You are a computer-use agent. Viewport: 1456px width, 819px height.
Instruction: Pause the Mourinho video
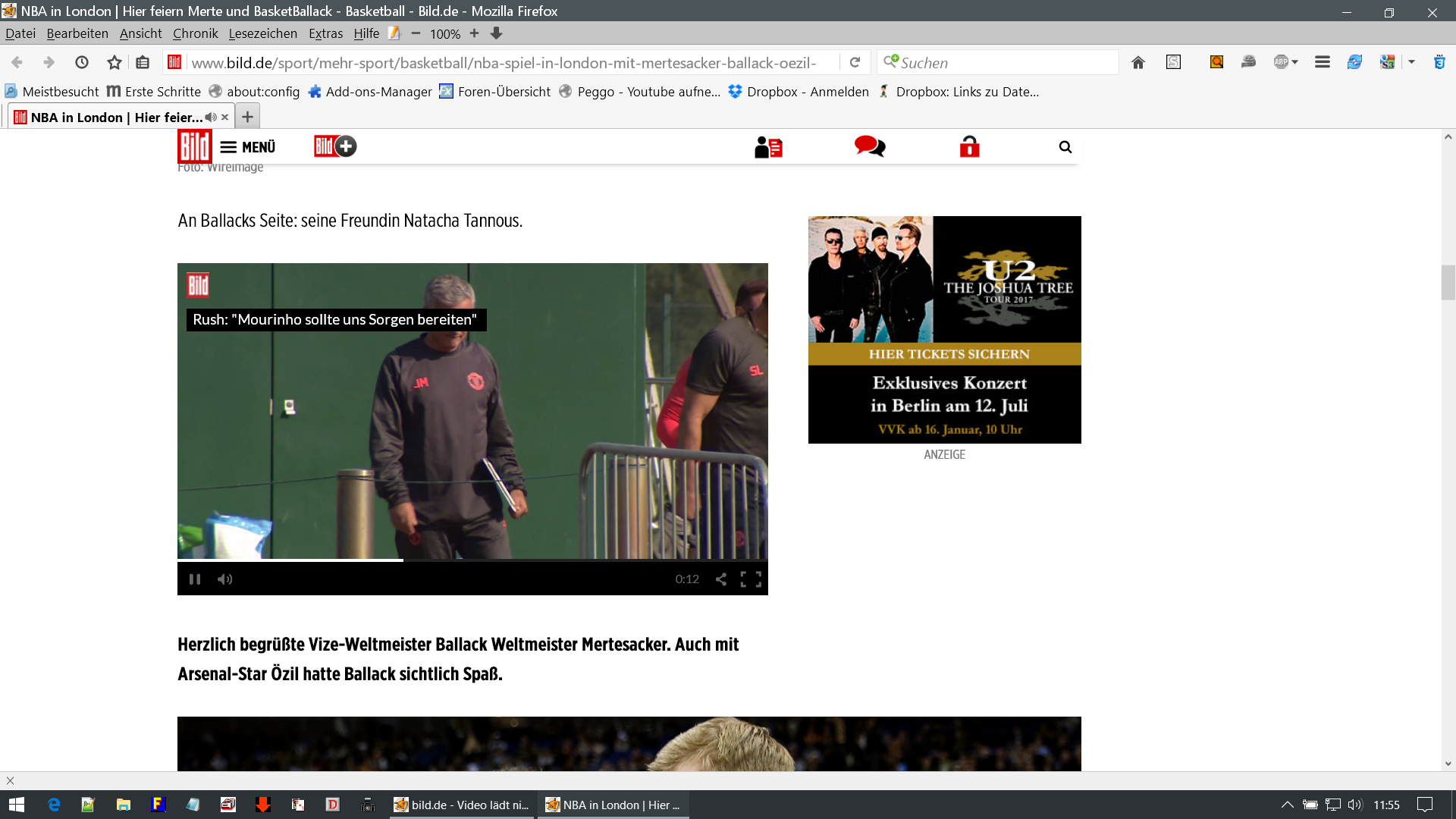click(195, 579)
